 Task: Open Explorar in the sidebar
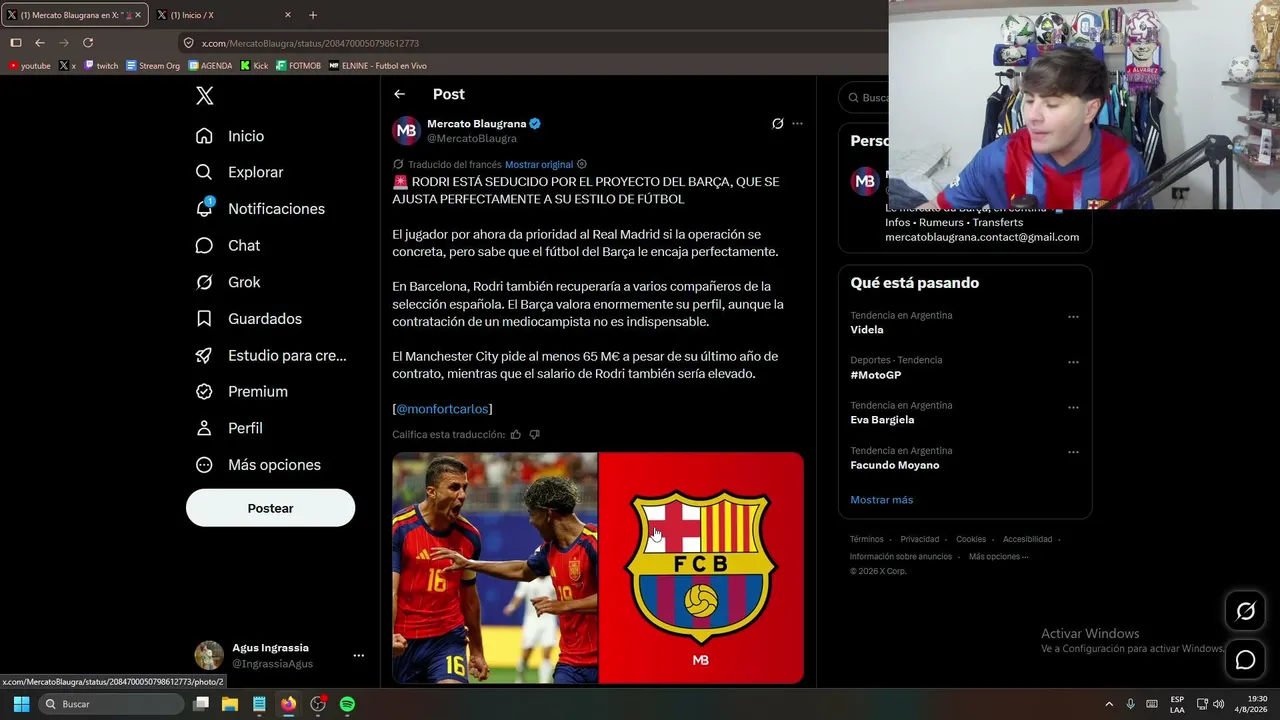coord(240,172)
